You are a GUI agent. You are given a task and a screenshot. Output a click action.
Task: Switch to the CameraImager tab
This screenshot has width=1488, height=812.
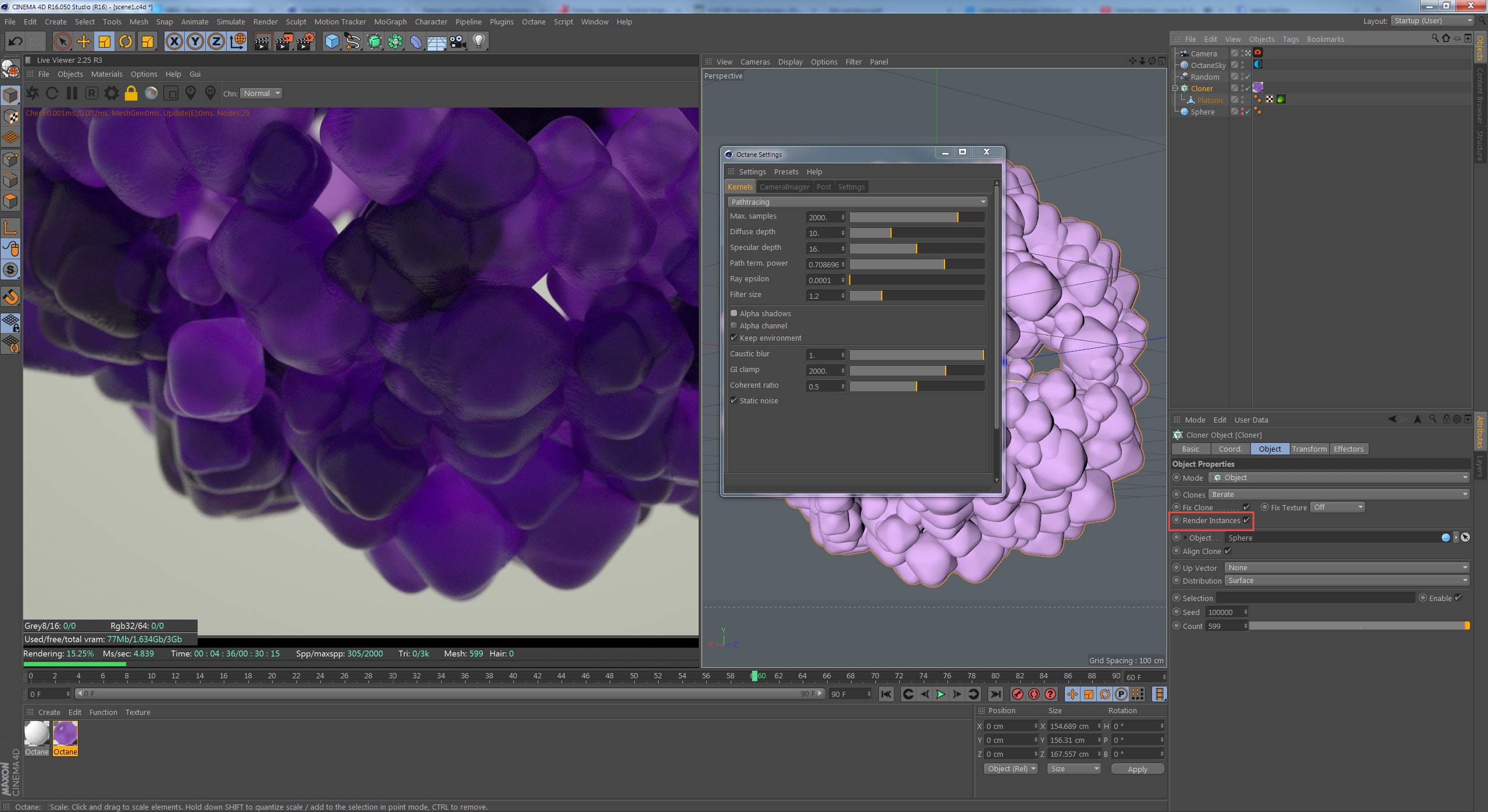(784, 187)
